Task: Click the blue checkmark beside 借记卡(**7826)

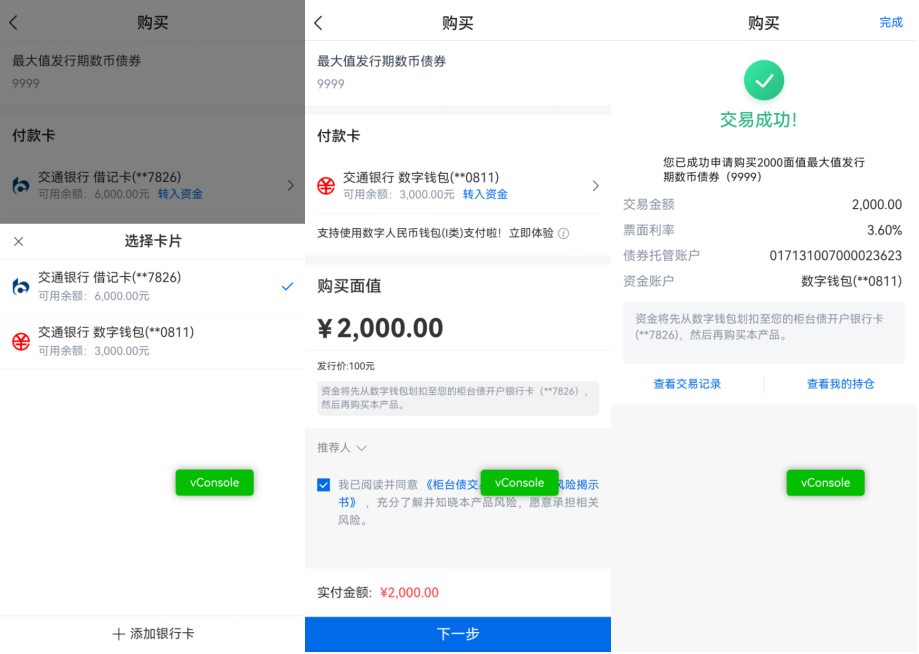Action: click(x=288, y=287)
